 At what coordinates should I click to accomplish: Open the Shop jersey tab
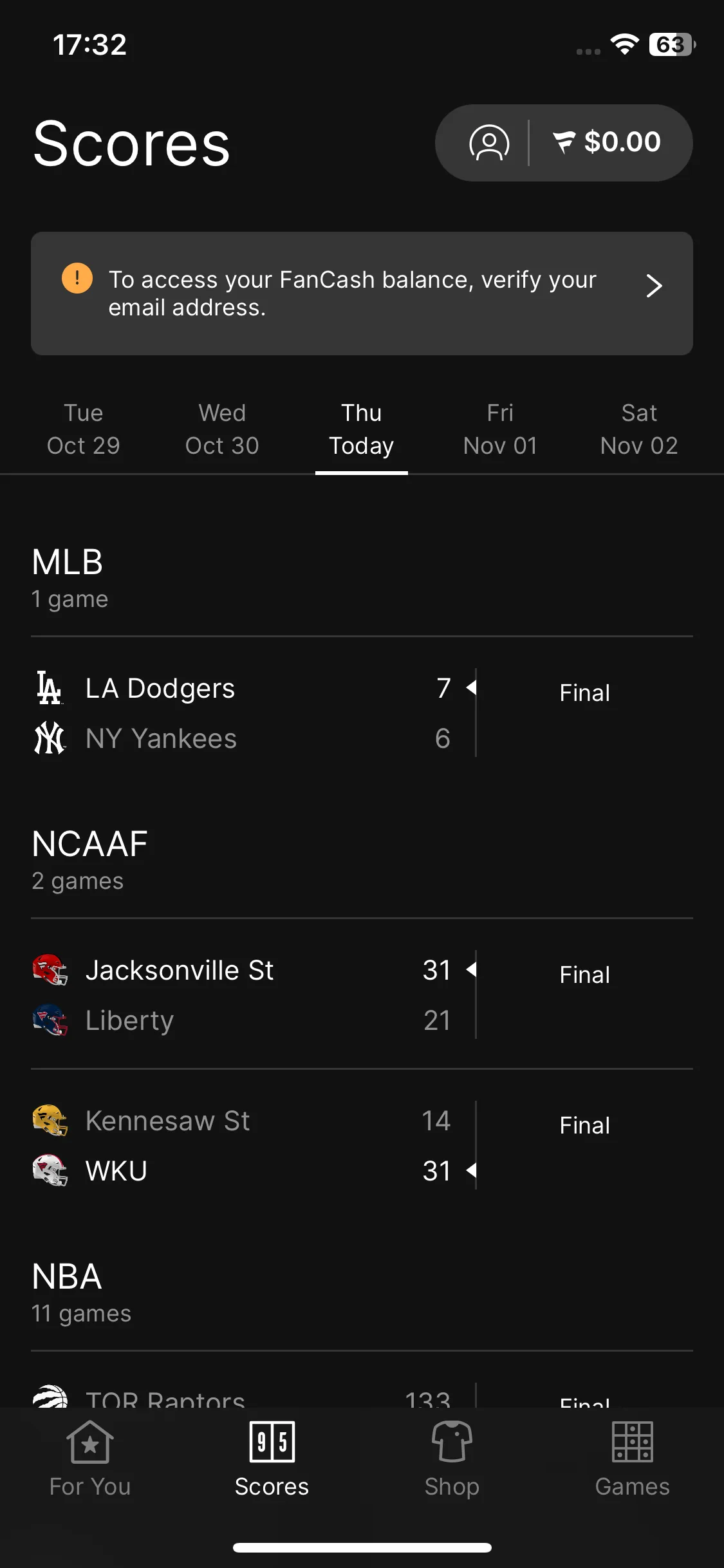pyautogui.click(x=452, y=1459)
